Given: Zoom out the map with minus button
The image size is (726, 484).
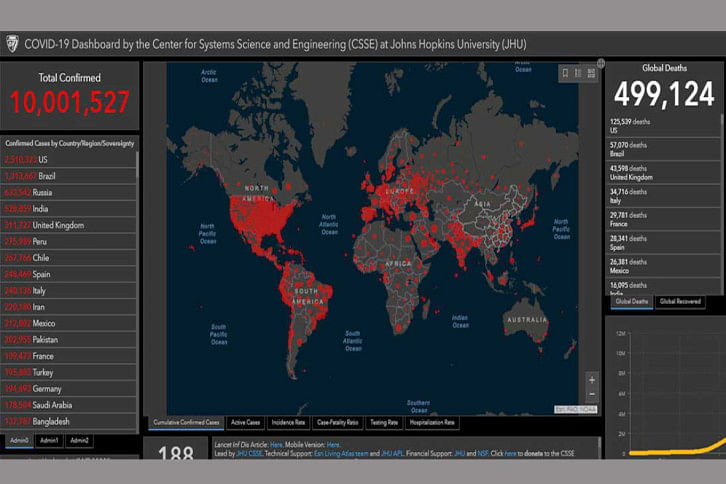Looking at the screenshot, I should pos(592,394).
